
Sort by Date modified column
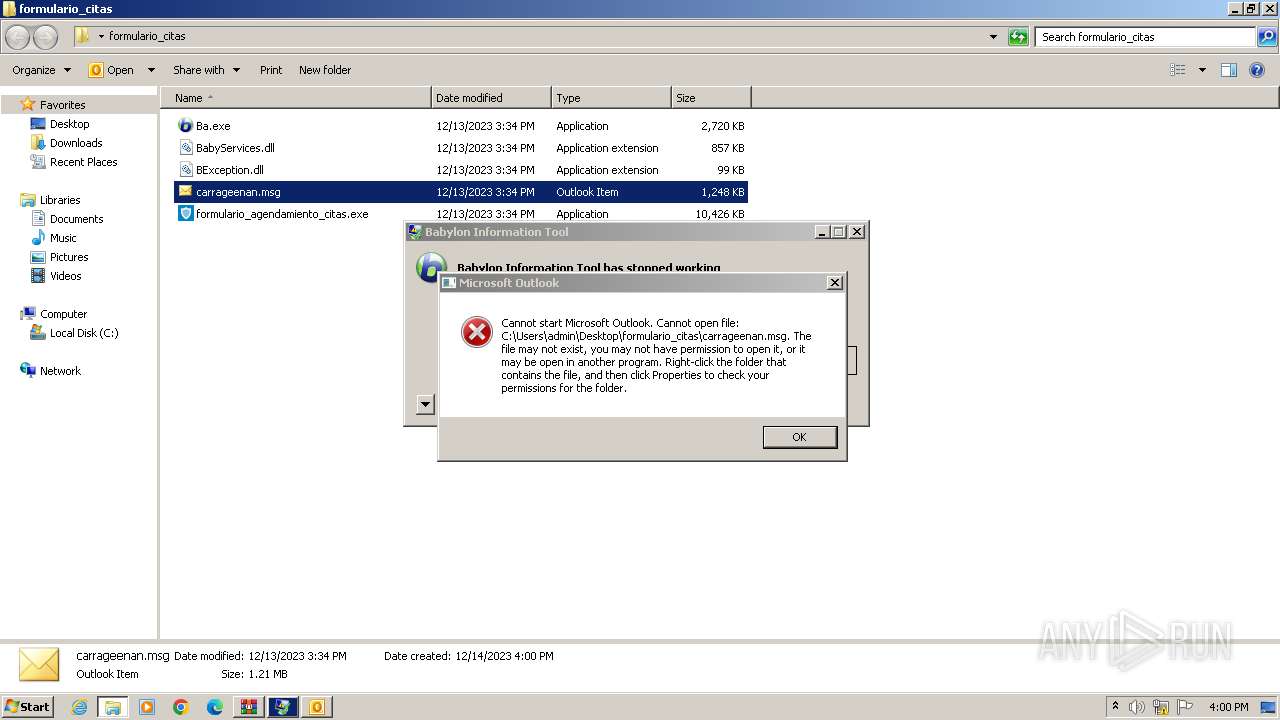491,98
